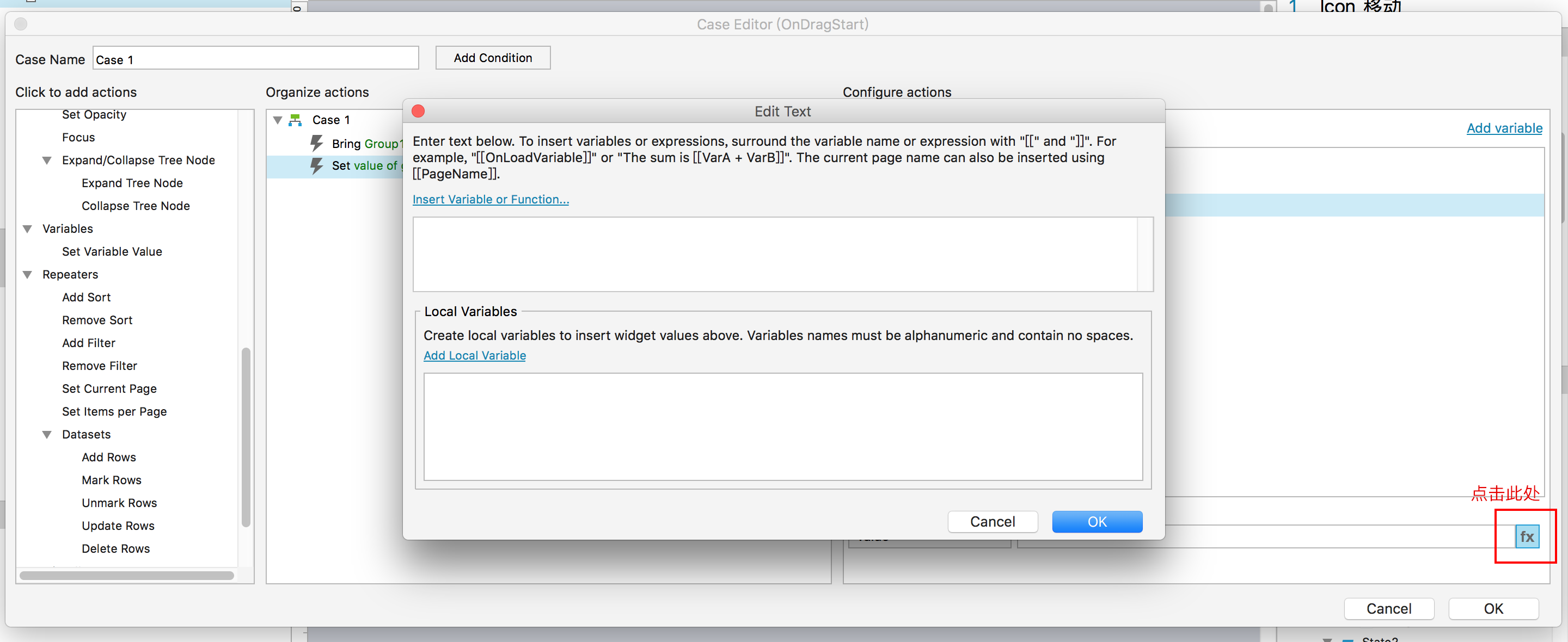Screen dimensions: 1568x642
Task: Click into the Case Name field
Action: point(256,59)
